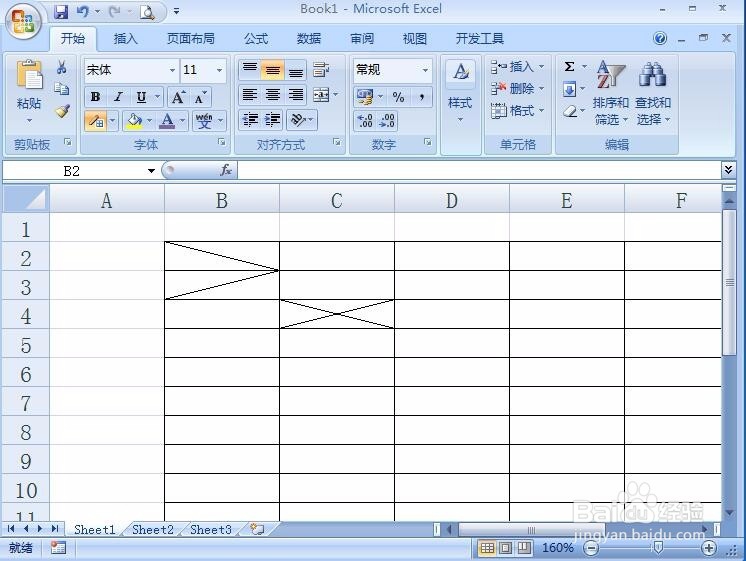Save workbook with the floppy disk icon
Image resolution: width=746 pixels, height=561 pixels.
(x=61, y=11)
